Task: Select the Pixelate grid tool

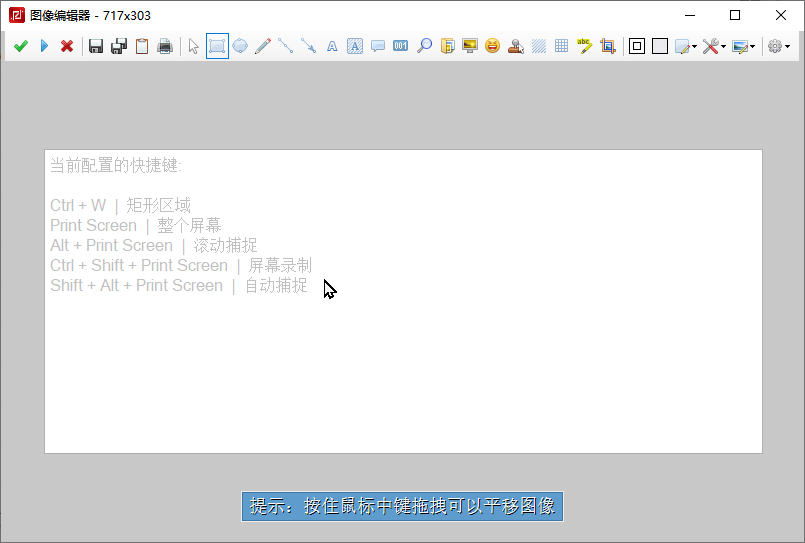Action: (x=562, y=46)
